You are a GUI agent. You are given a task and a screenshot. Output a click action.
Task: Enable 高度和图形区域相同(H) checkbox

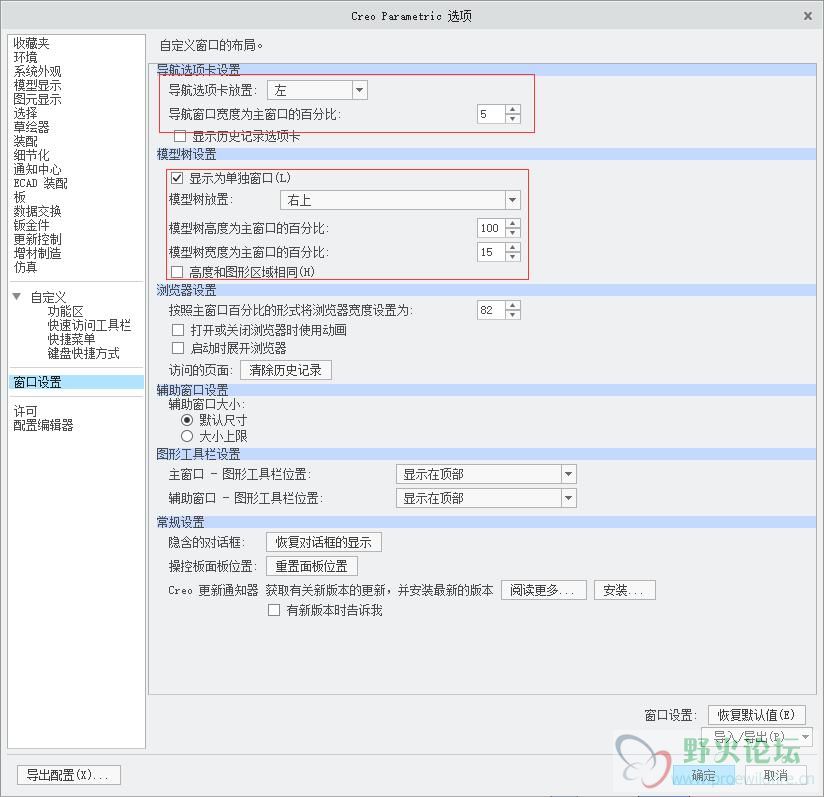(177, 272)
